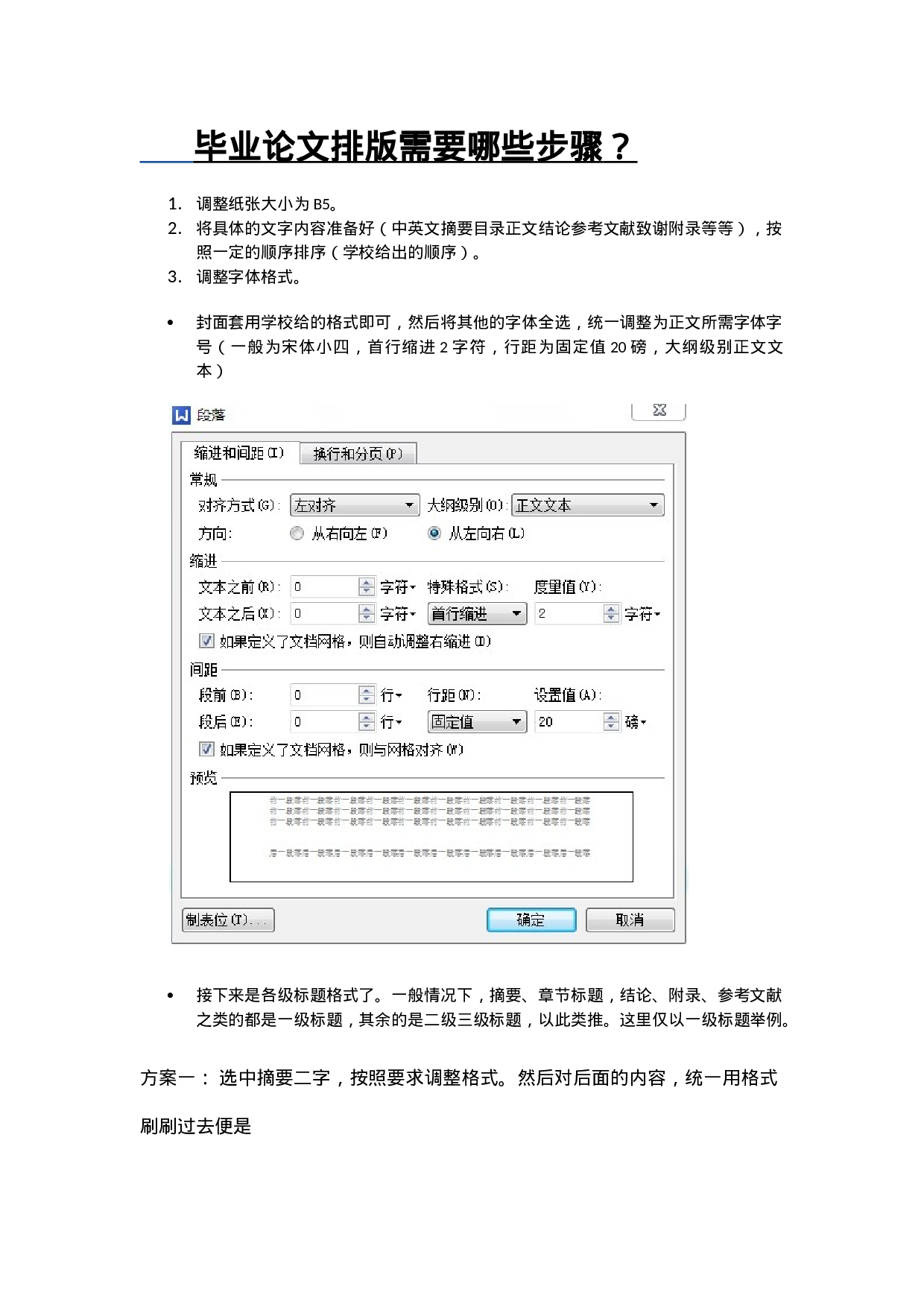Select the 从右向左 direction radio button
Screen dimensions: 924x1307
coord(297,534)
